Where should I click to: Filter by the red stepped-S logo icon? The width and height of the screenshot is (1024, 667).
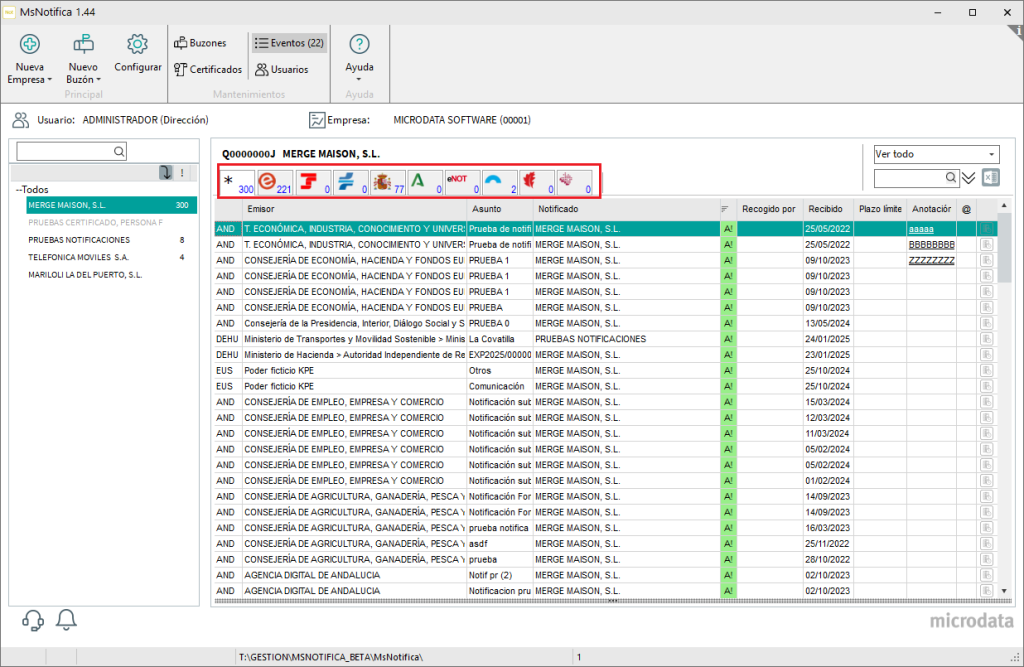(x=313, y=182)
